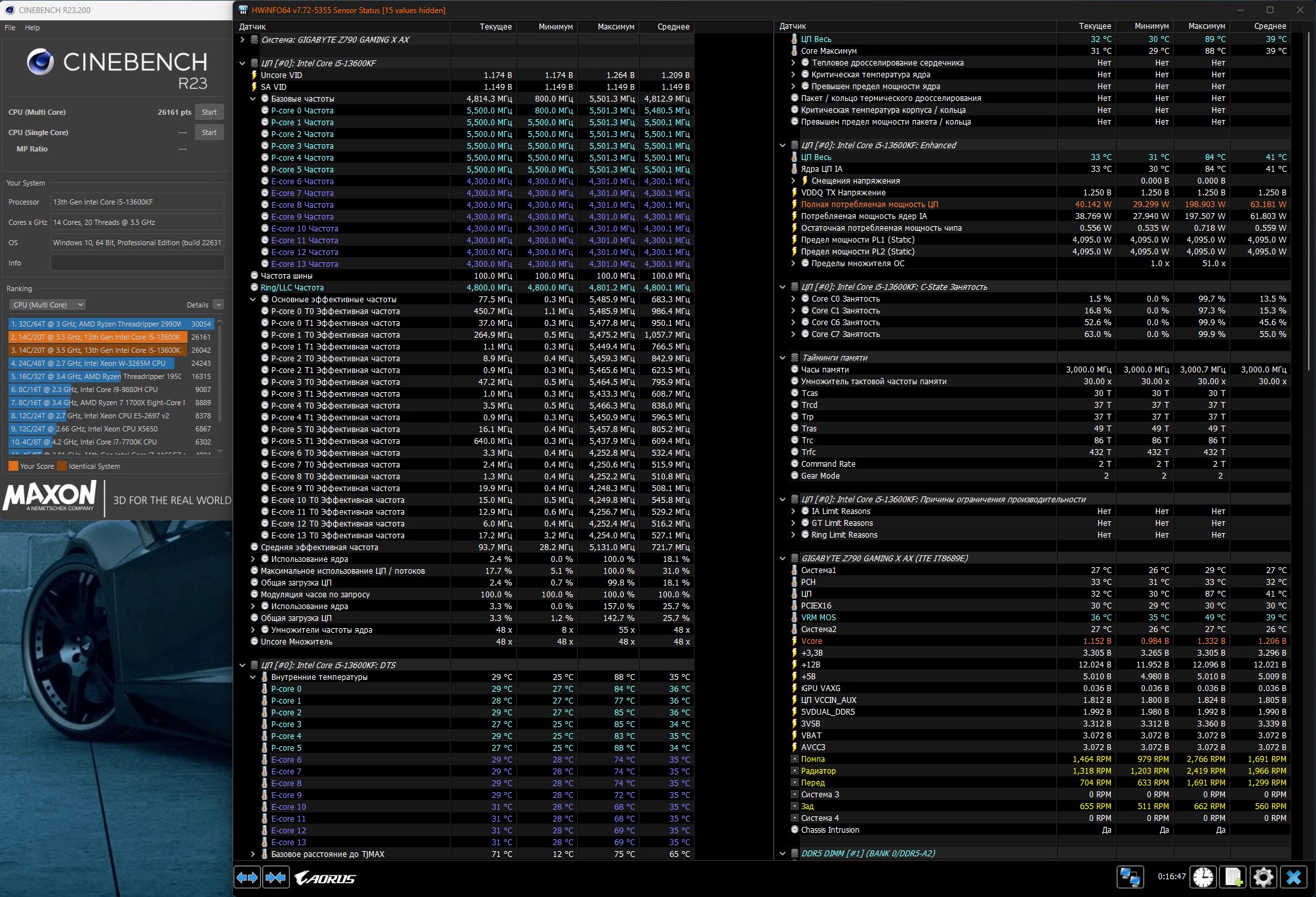Click the shrink layout arrows icon in HWiNFO
1316x897 pixels.
tap(276, 877)
